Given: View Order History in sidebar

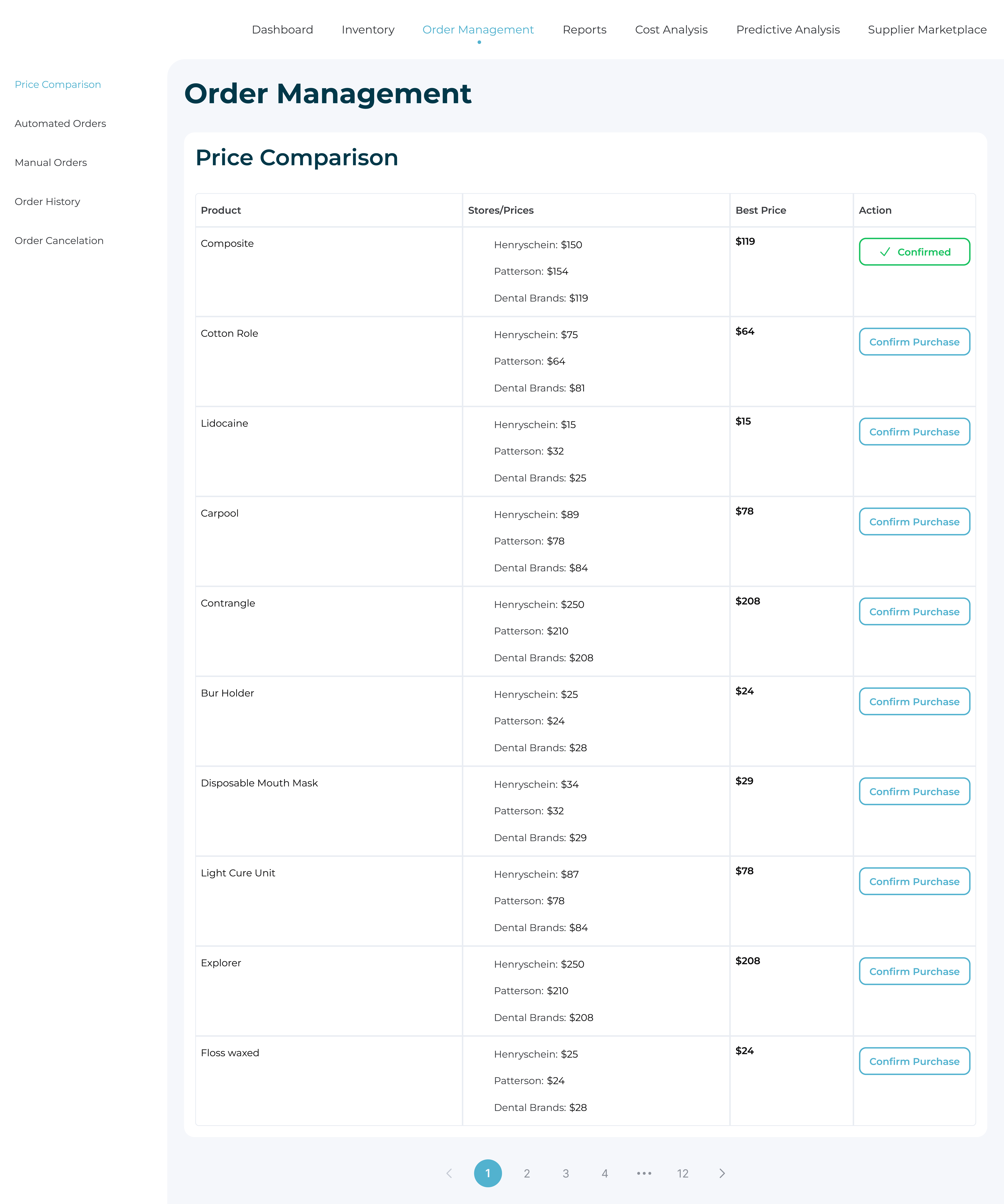Looking at the screenshot, I should coord(47,201).
